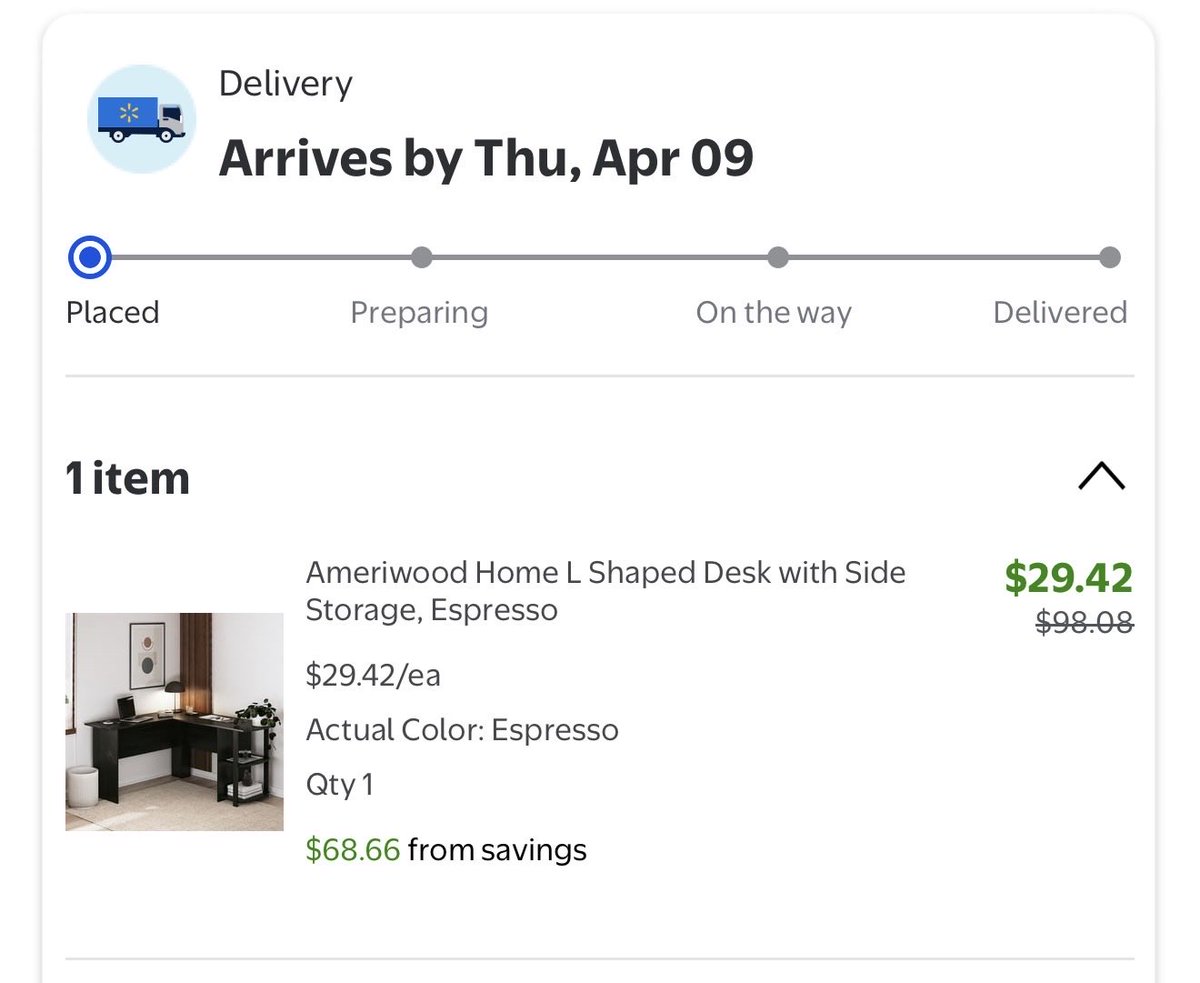Open the L Shaped Desk product thumbnail
The image size is (1200, 983).
tap(174, 721)
